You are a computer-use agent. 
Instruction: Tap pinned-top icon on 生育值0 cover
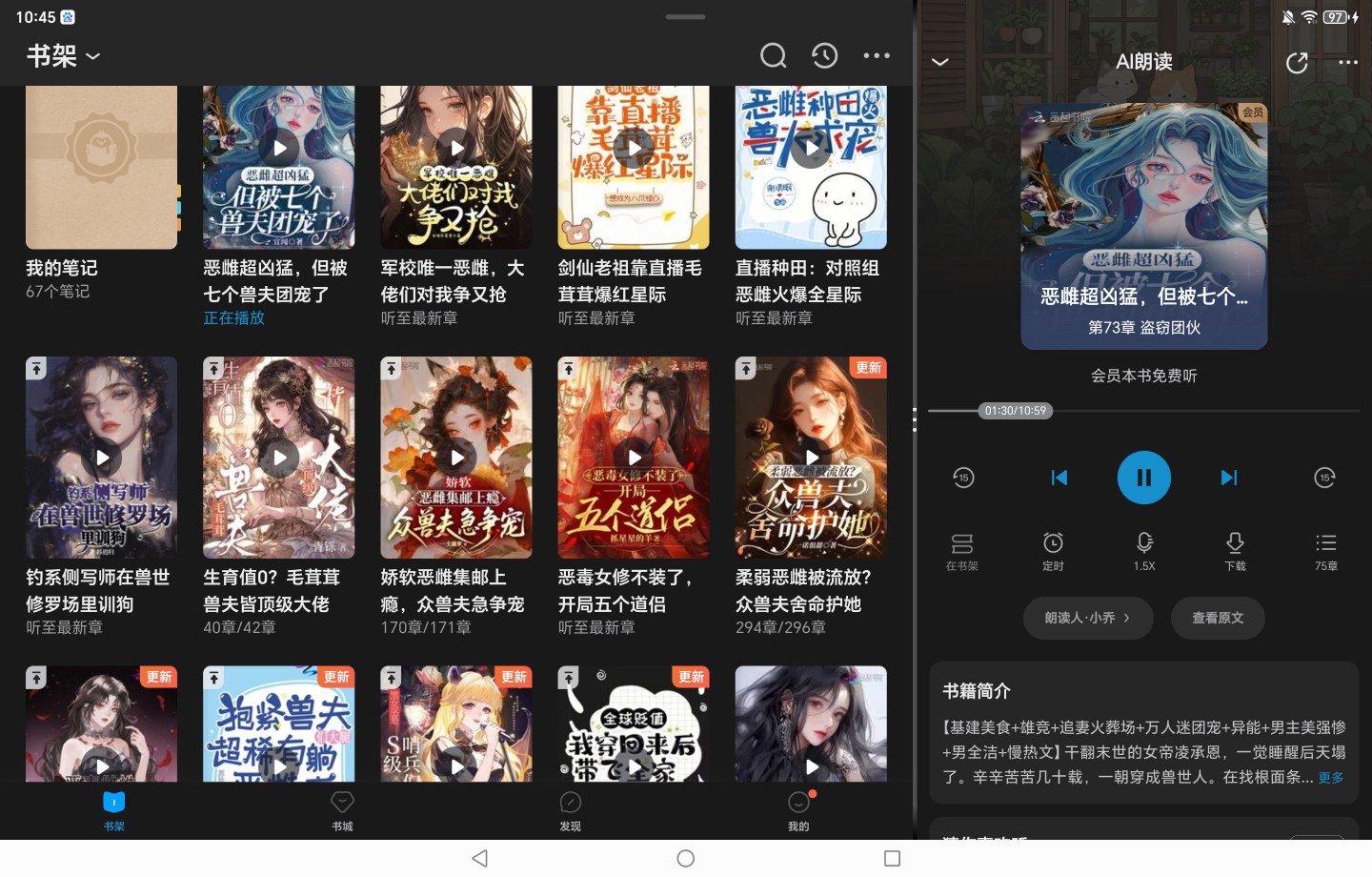click(x=213, y=368)
